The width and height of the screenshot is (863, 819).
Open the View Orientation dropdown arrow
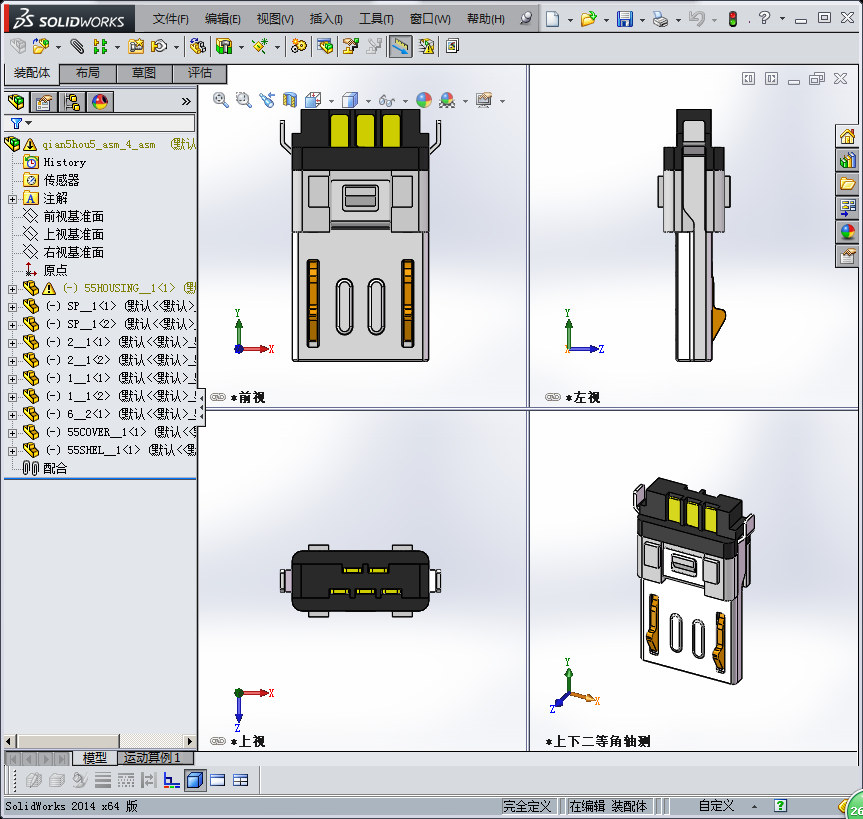click(x=331, y=101)
